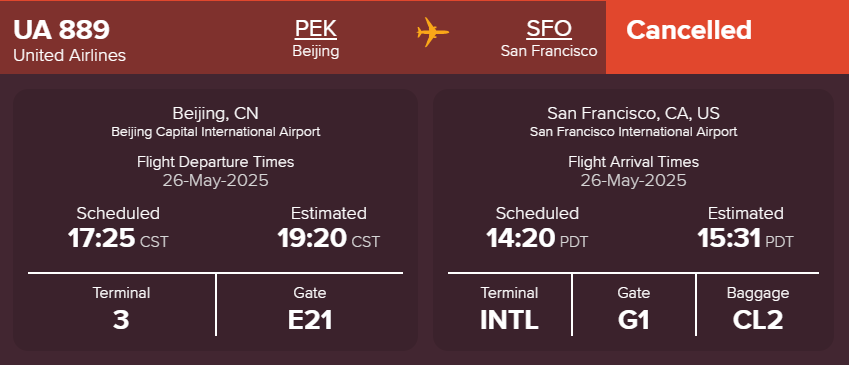This screenshot has height=365, width=849.
Task: Click arrival gate G1 value
Action: (x=634, y=320)
